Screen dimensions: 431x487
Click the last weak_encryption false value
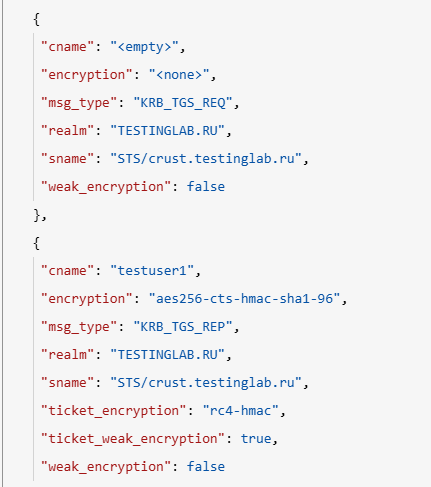(x=206, y=467)
